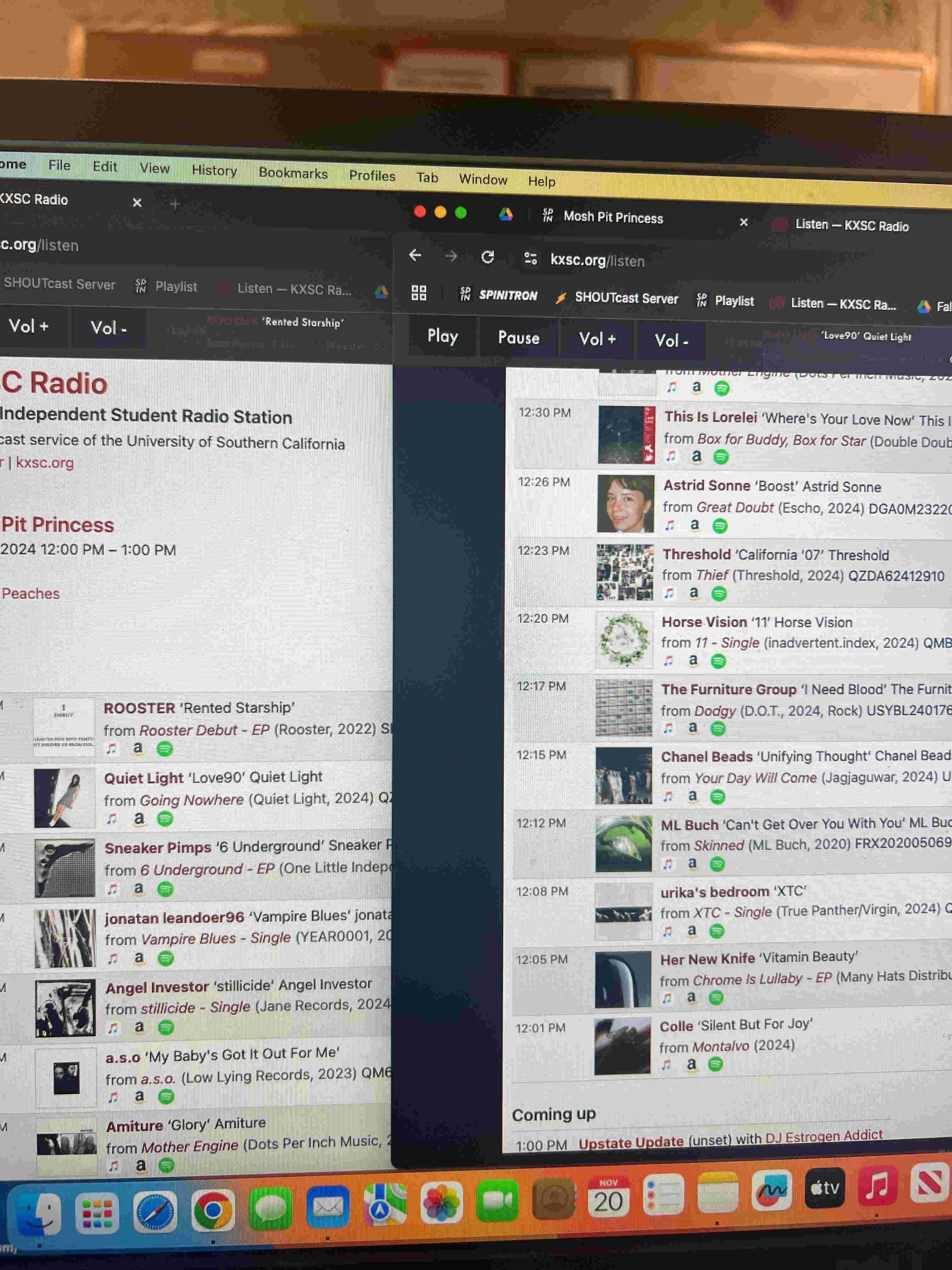Open the tab groups grid icon
The height and width of the screenshot is (1270, 952).
419,293
